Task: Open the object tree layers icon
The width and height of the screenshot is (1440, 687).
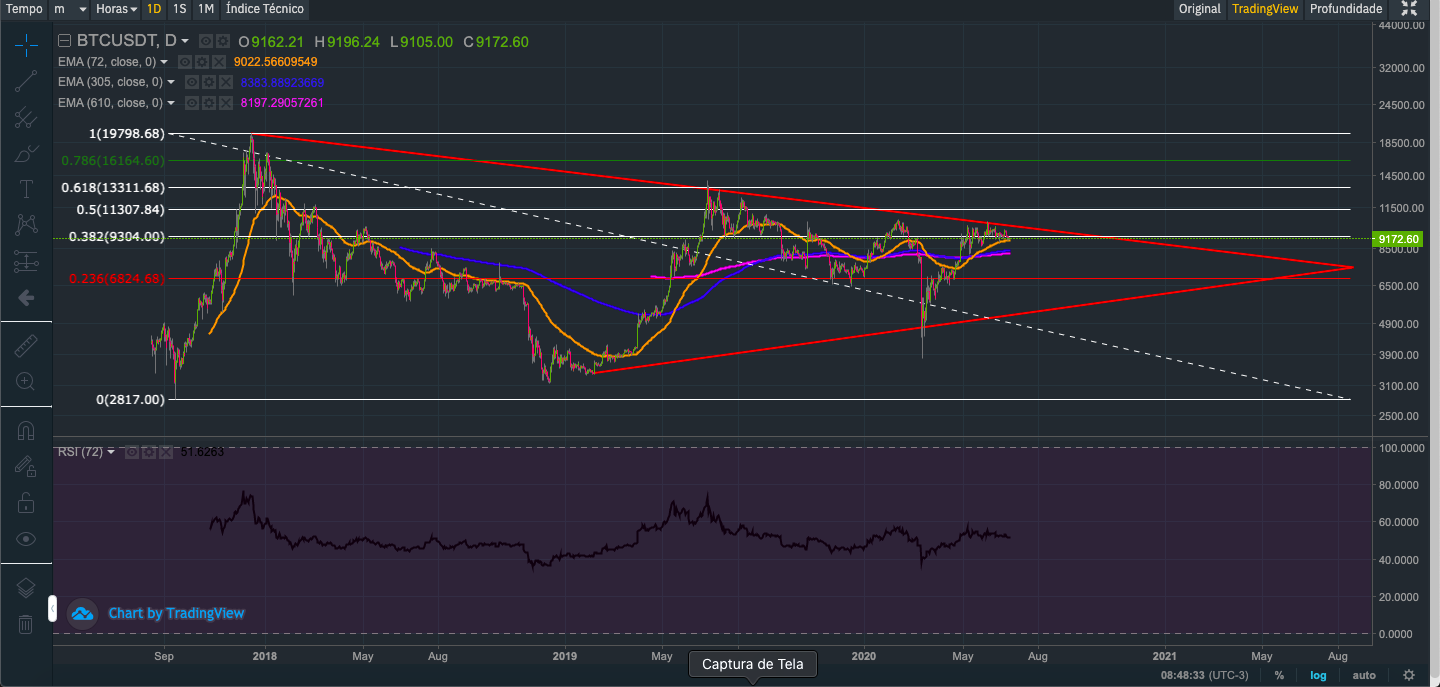Action: [x=26, y=588]
